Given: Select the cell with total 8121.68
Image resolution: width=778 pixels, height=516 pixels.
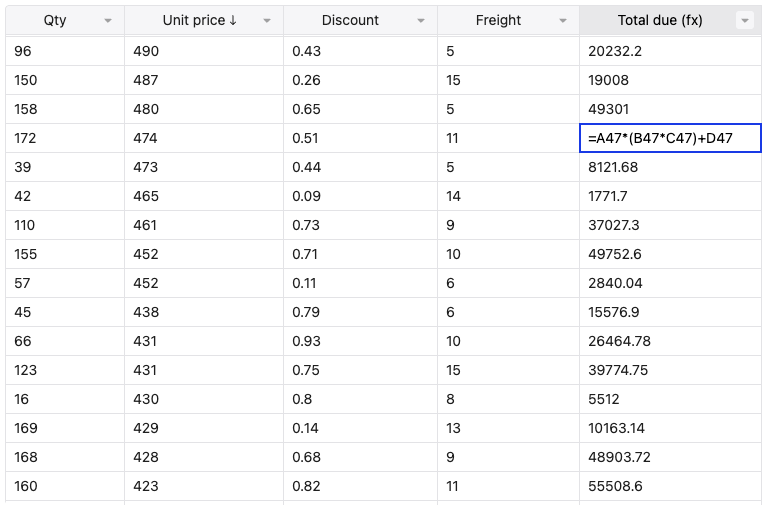Looking at the screenshot, I should (670, 167).
